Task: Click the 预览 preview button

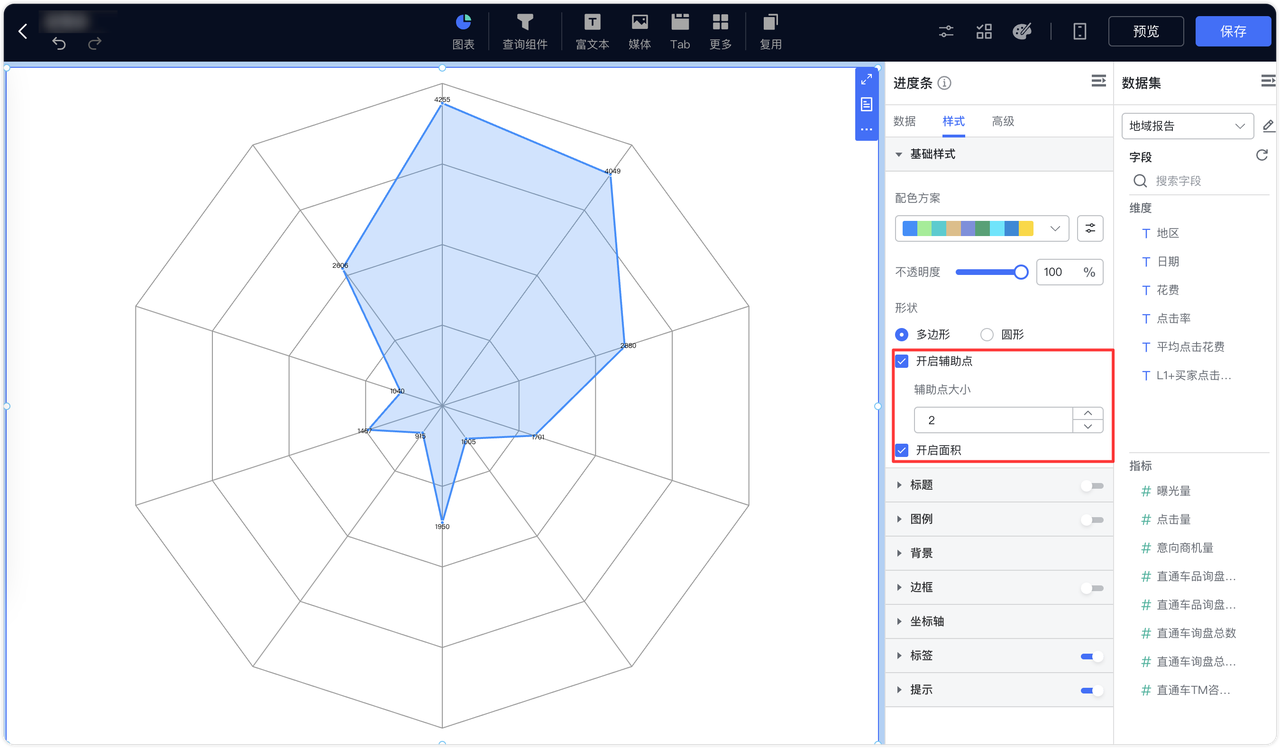Action: click(x=1146, y=31)
